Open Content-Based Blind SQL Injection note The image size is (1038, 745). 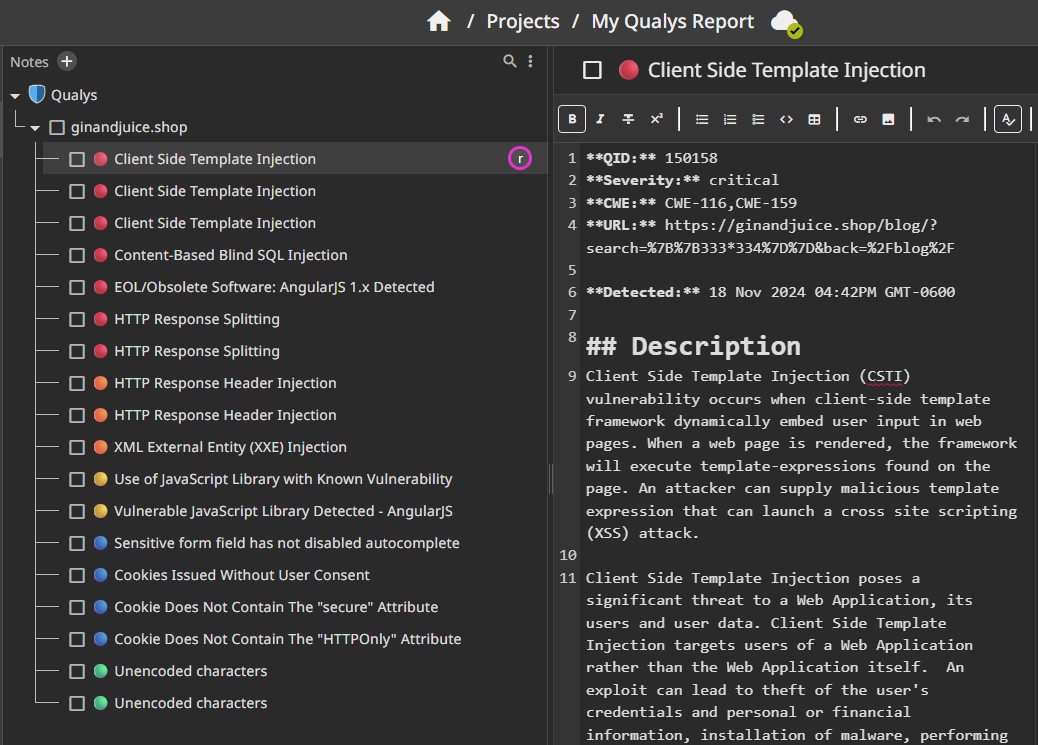[x=230, y=255]
